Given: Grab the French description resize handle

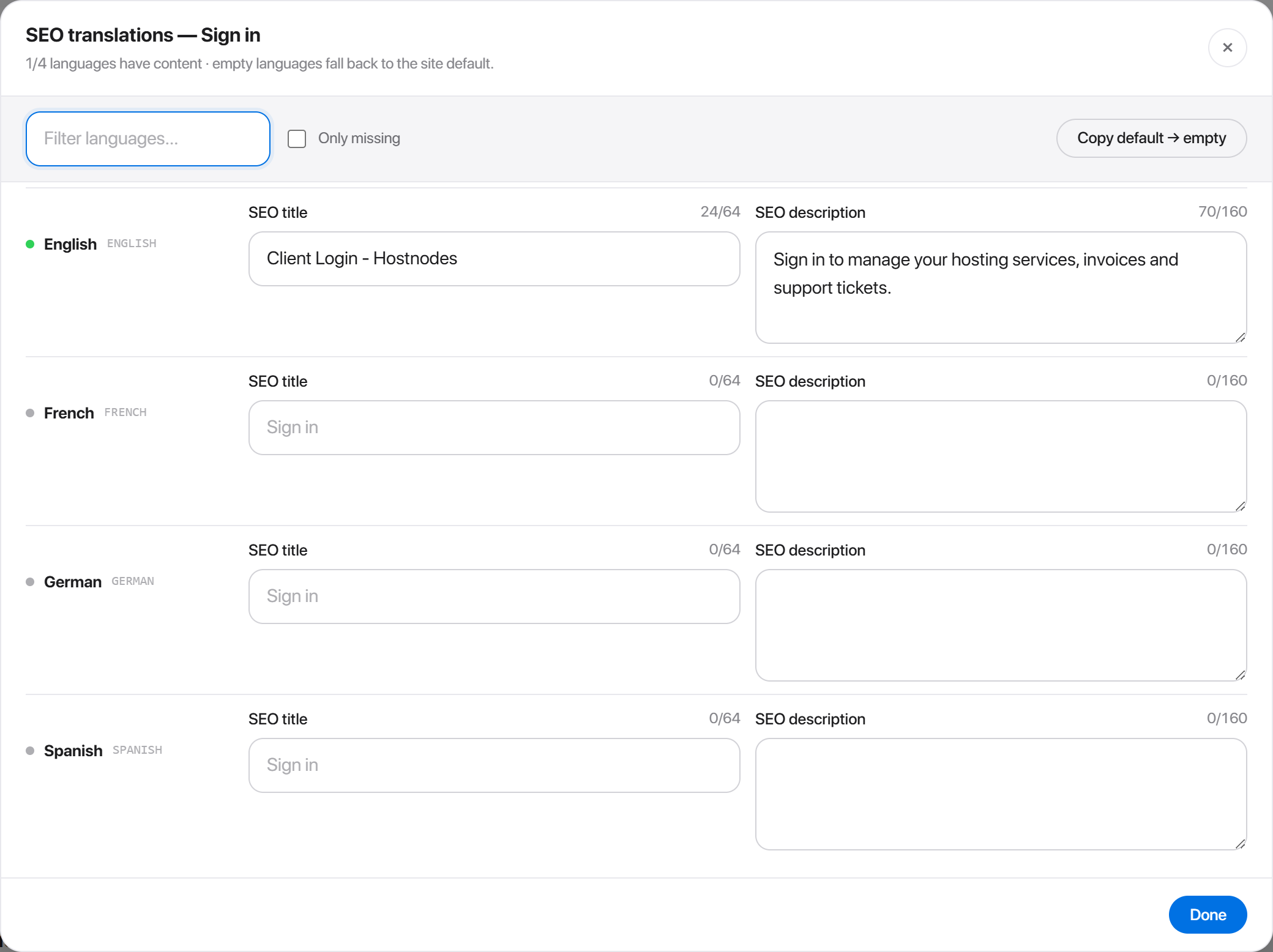Looking at the screenshot, I should click(x=1240, y=506).
